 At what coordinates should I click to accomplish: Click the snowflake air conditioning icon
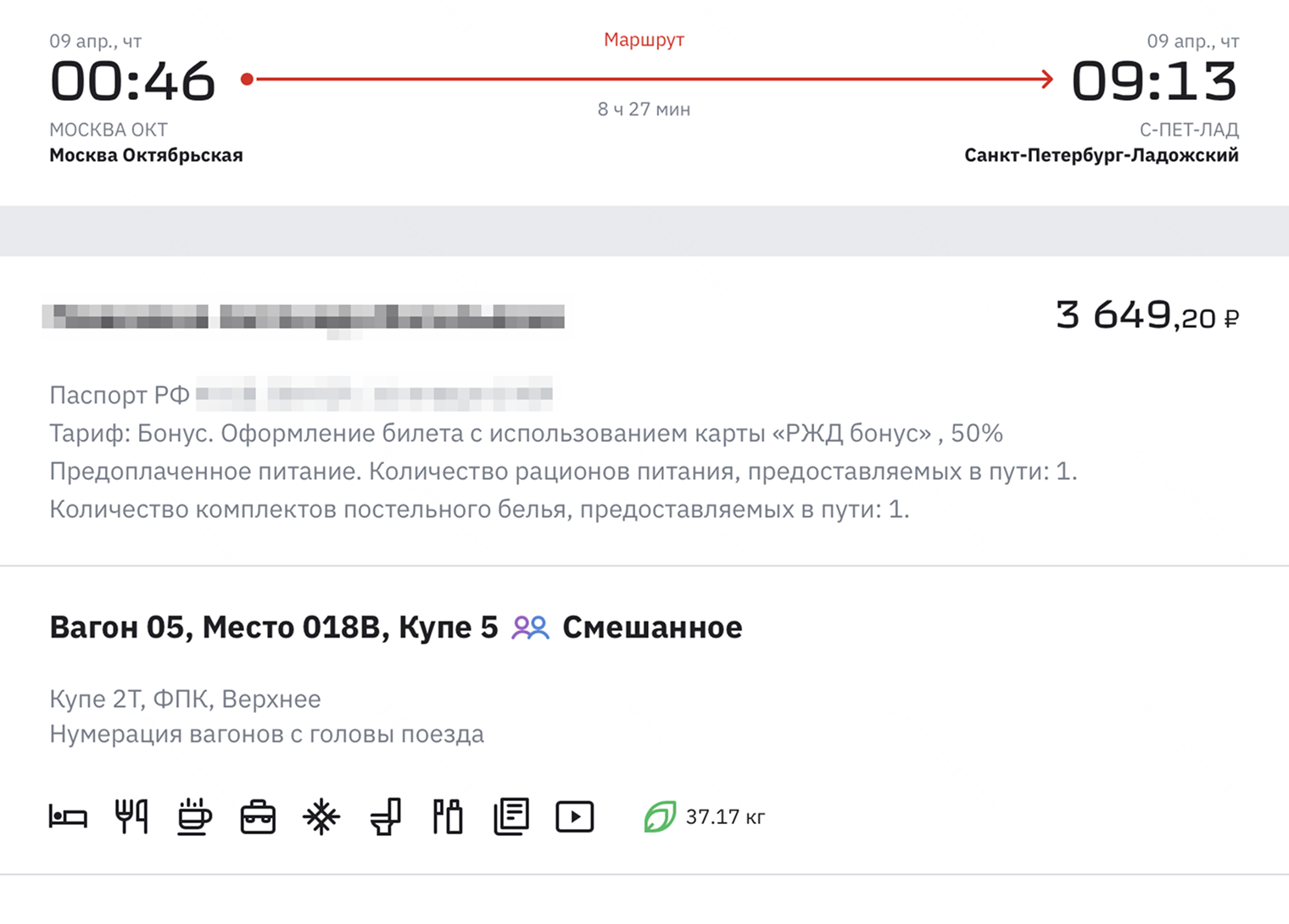(321, 817)
